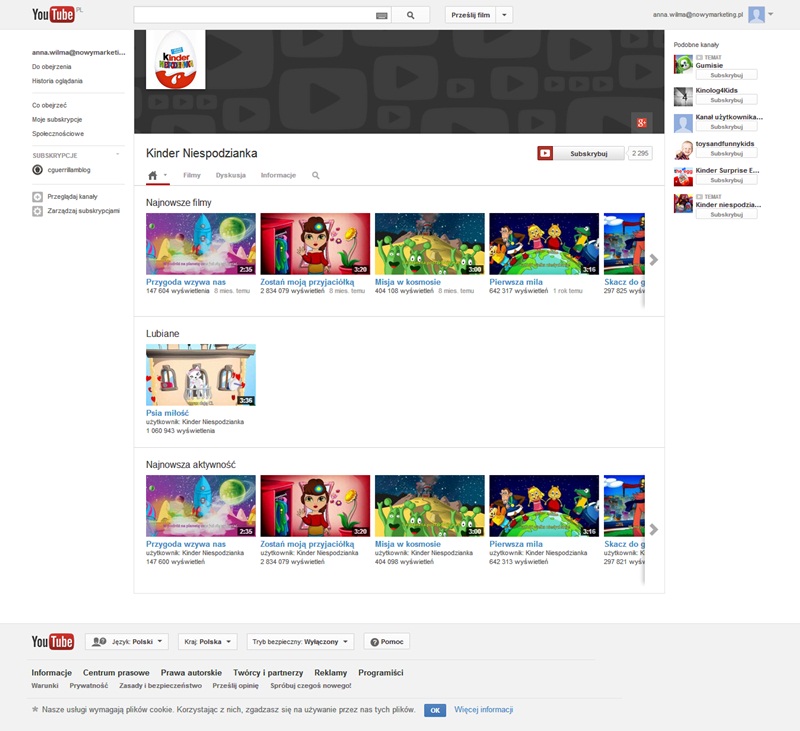Open the channel Home tab icon
The image size is (800, 731).
click(x=153, y=175)
